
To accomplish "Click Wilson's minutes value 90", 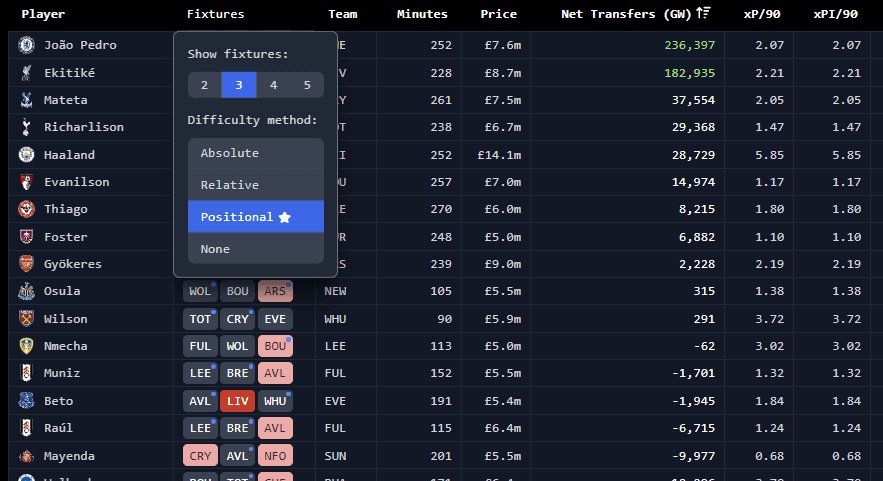I will pyautogui.click(x=444, y=319).
